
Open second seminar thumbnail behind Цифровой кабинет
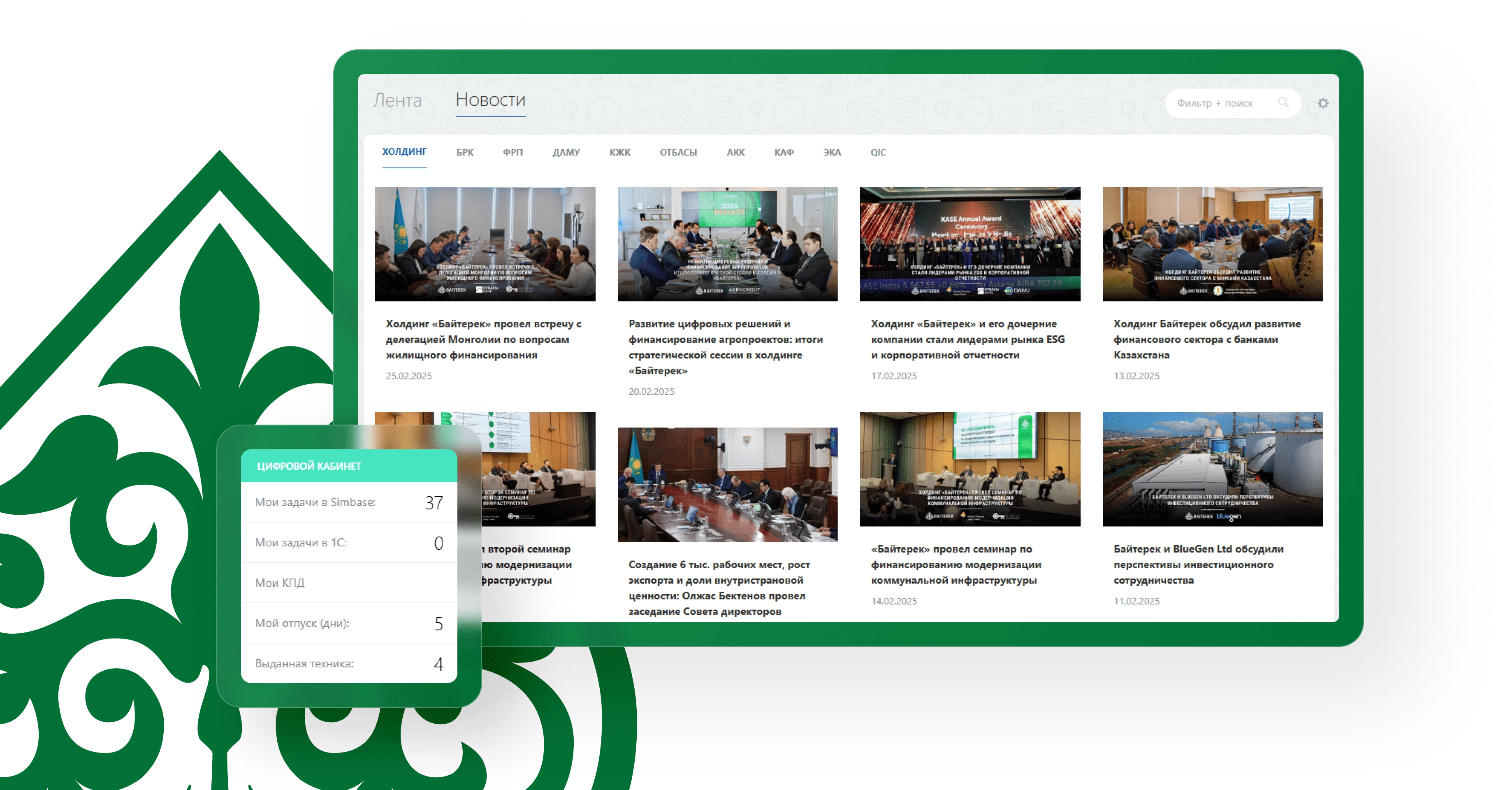point(538,469)
